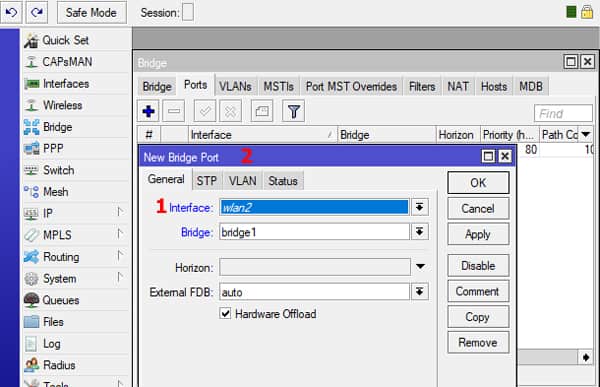Expand the System submenu arrow
Screen dimensions: 600x387
click(x=120, y=277)
